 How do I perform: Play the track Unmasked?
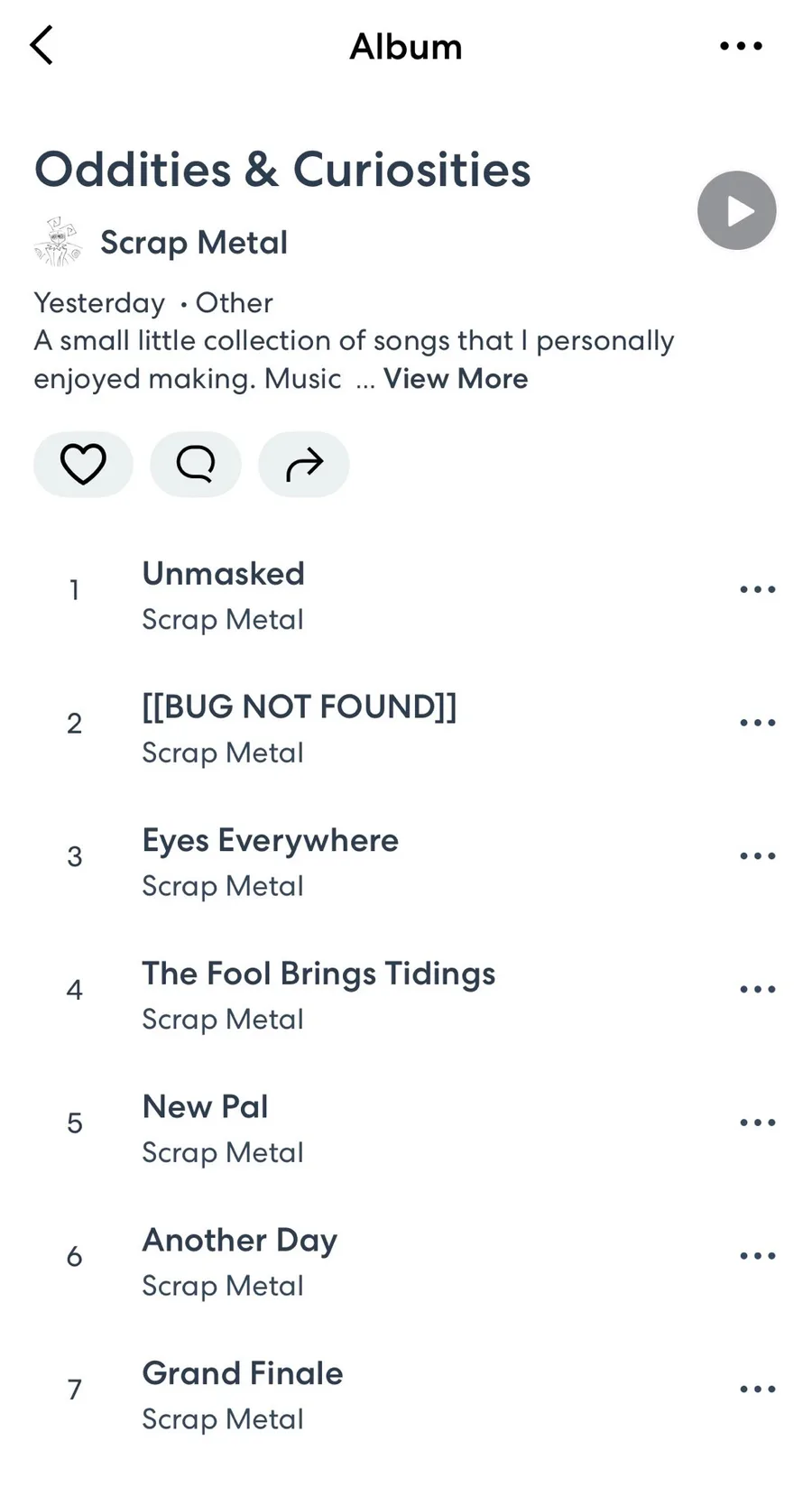[x=224, y=575]
